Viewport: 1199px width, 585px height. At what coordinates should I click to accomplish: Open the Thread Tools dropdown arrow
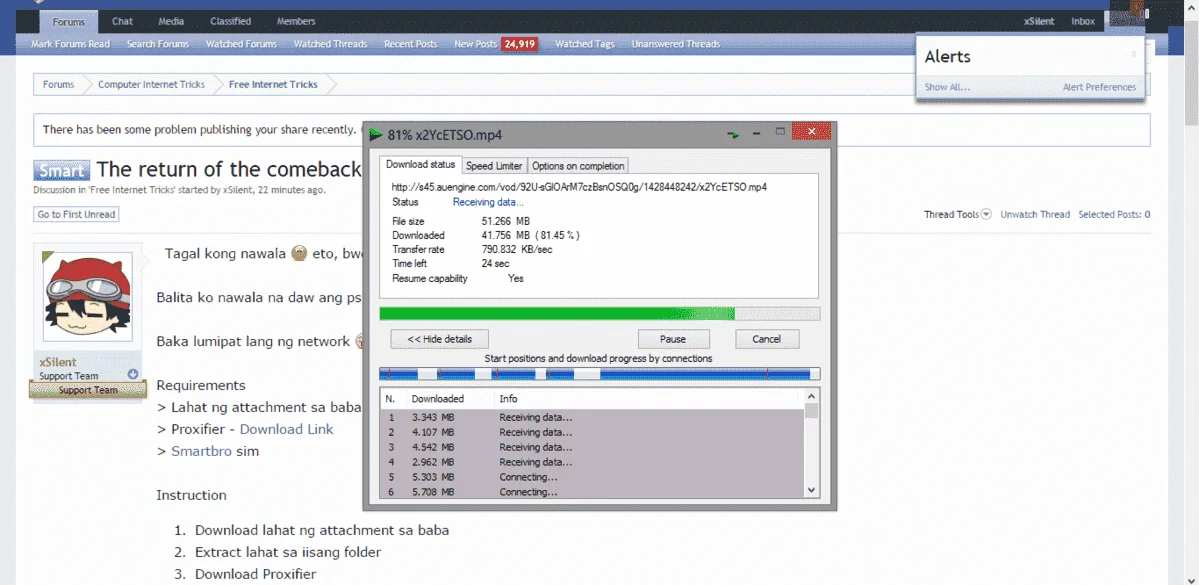(986, 215)
